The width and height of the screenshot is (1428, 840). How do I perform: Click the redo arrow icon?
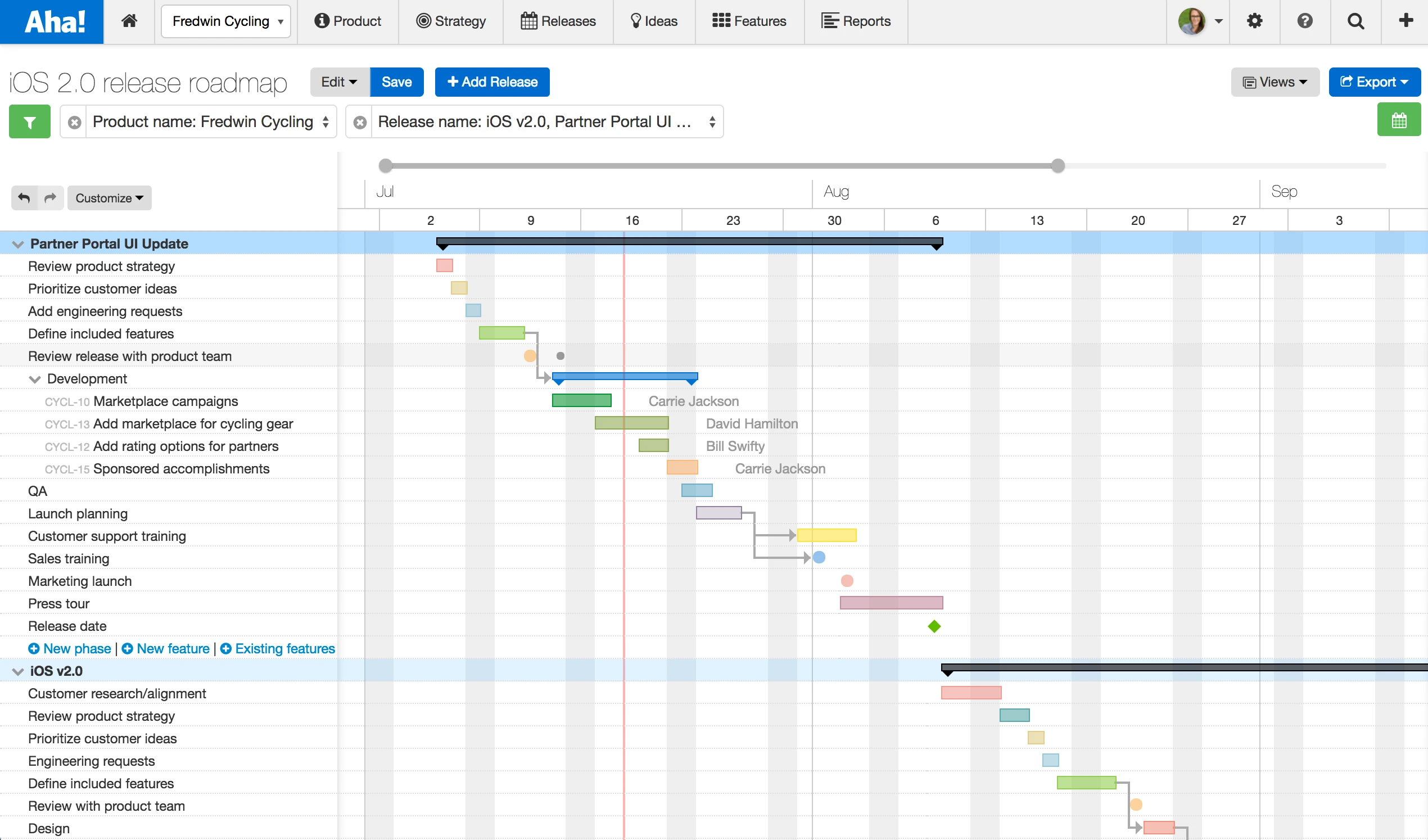coord(51,198)
